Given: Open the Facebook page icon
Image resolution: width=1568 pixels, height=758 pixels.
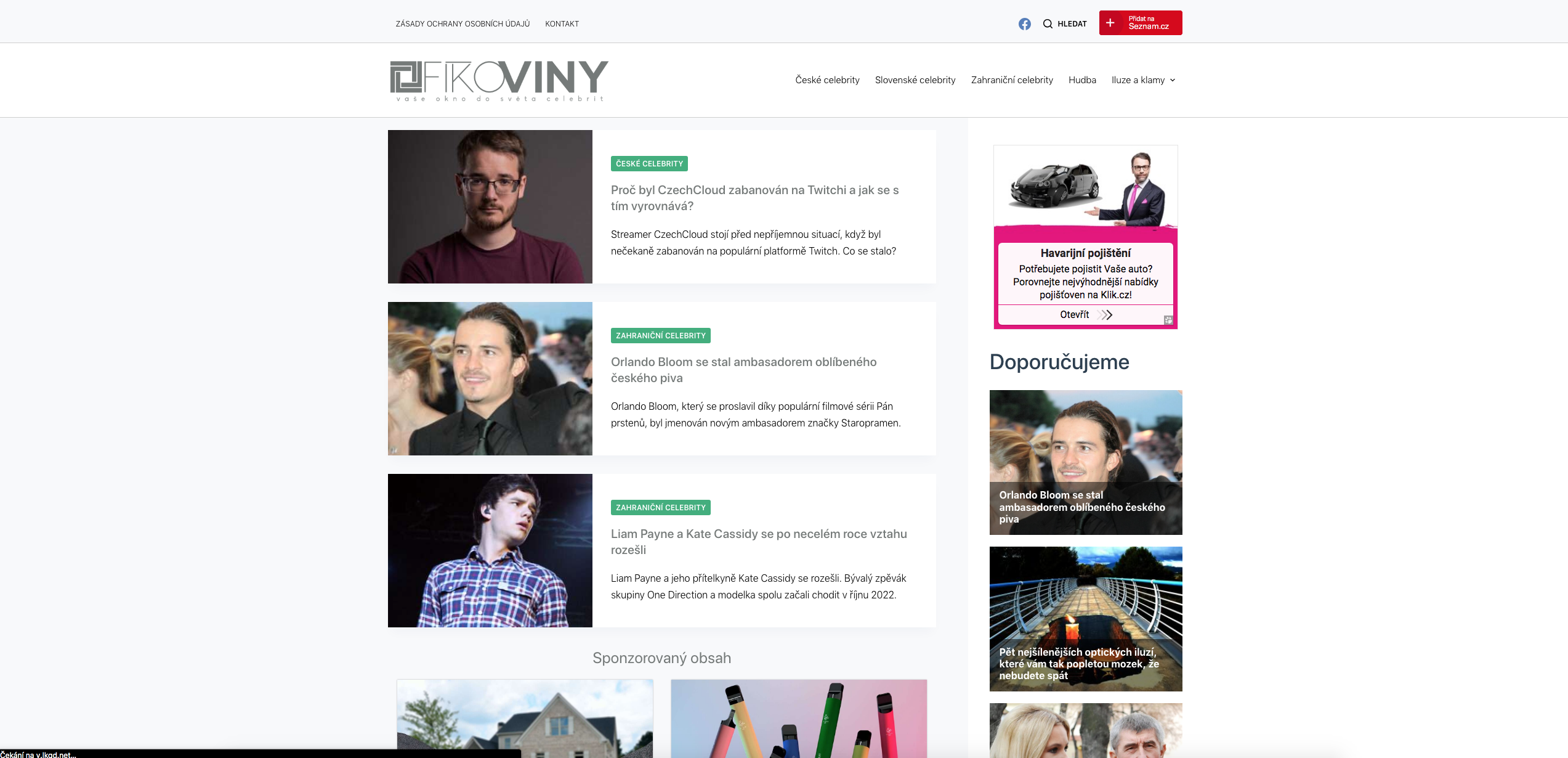Looking at the screenshot, I should [x=1024, y=24].
